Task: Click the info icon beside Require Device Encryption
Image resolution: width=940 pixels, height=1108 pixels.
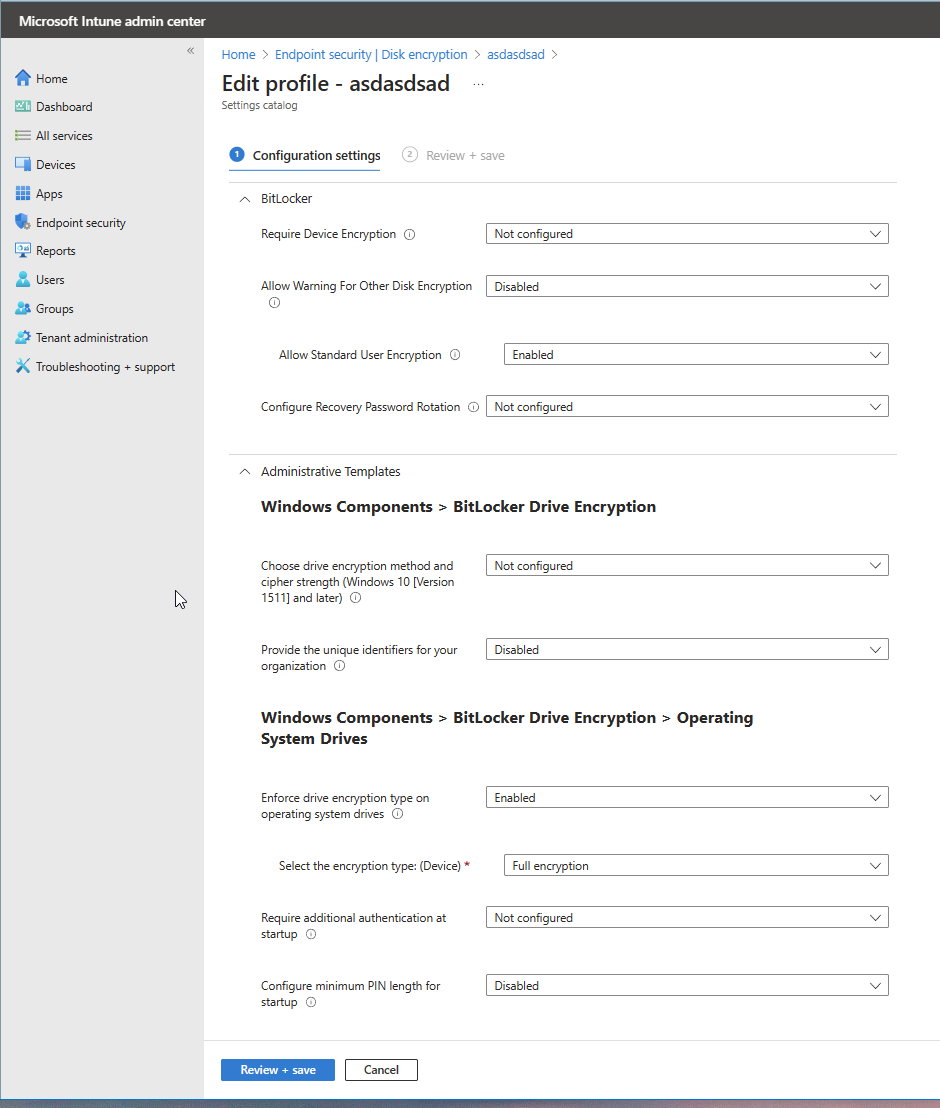Action: pyautogui.click(x=409, y=234)
